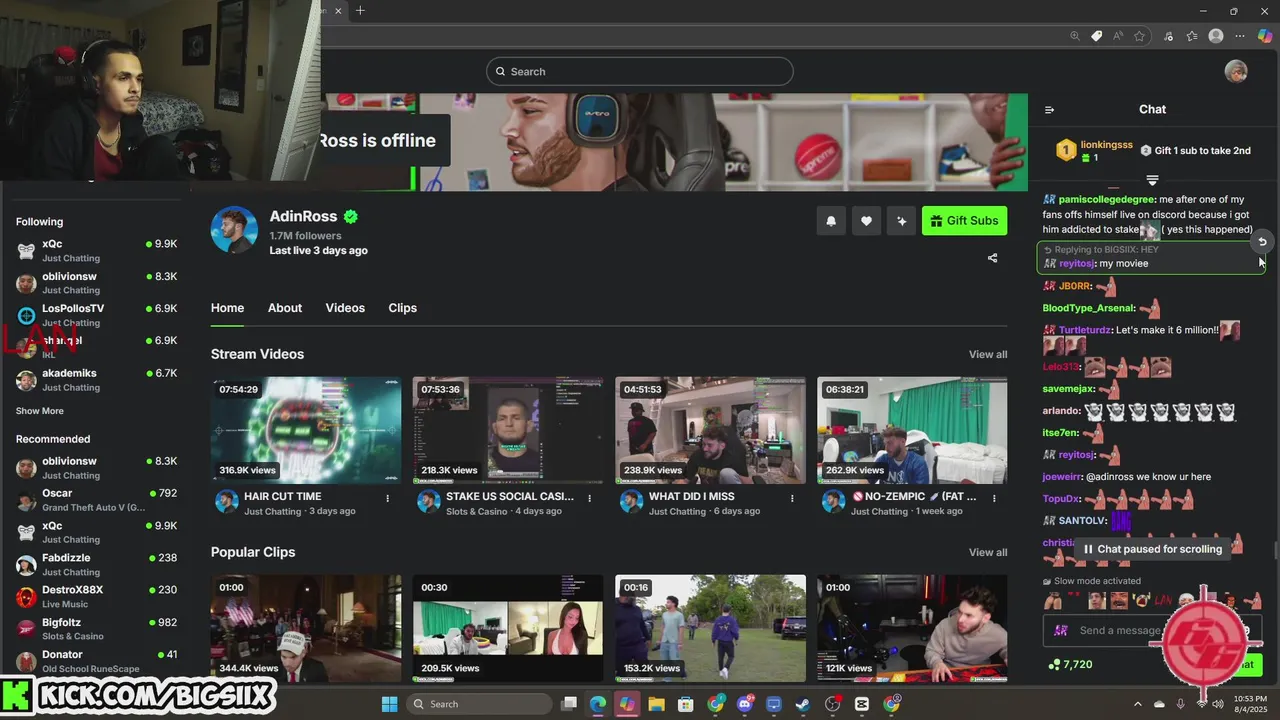Screen dimensions: 1280x720
Task: Click the AdinRoss verified badge
Action: [x=351, y=216]
